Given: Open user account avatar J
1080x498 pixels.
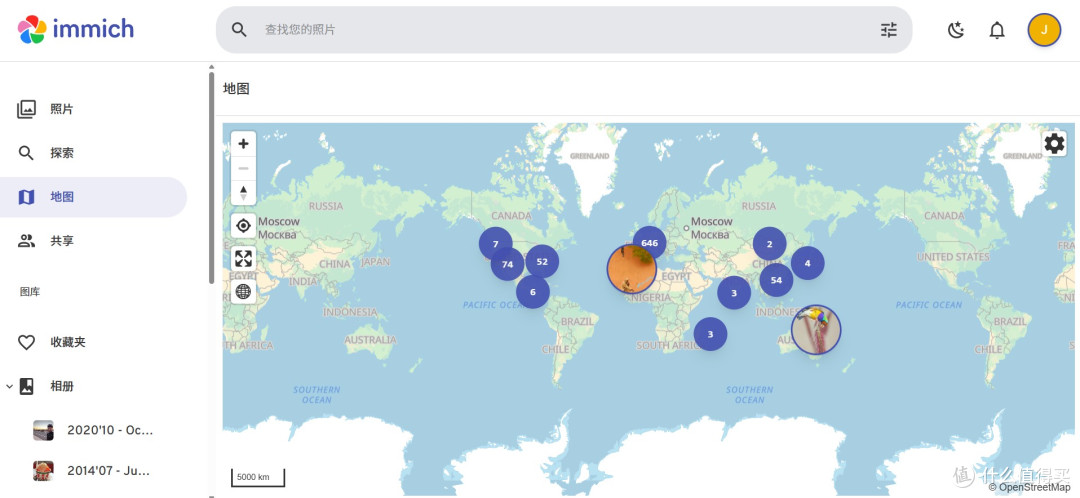Looking at the screenshot, I should (1044, 30).
